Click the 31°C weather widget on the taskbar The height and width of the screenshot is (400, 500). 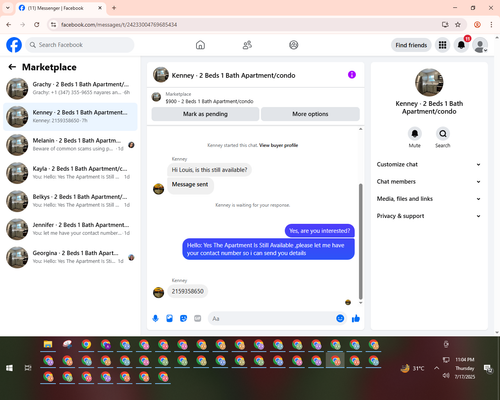click(x=413, y=368)
